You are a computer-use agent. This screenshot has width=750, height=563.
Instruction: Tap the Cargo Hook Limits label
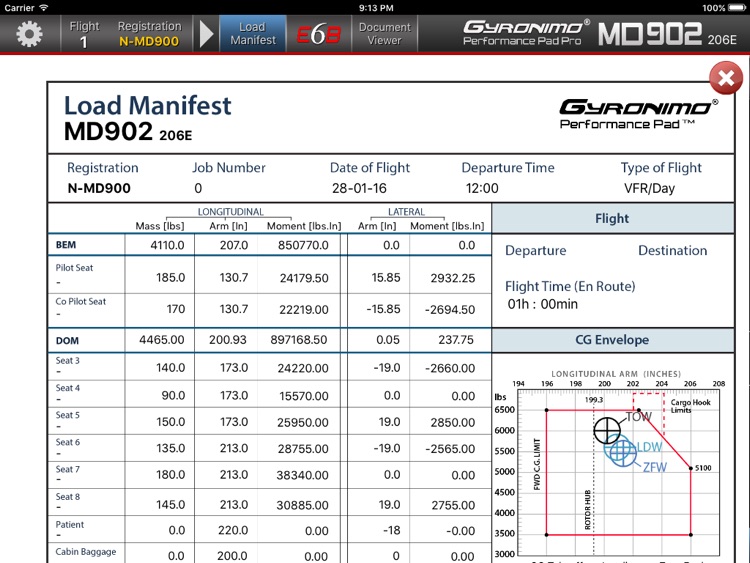pyautogui.click(x=690, y=406)
